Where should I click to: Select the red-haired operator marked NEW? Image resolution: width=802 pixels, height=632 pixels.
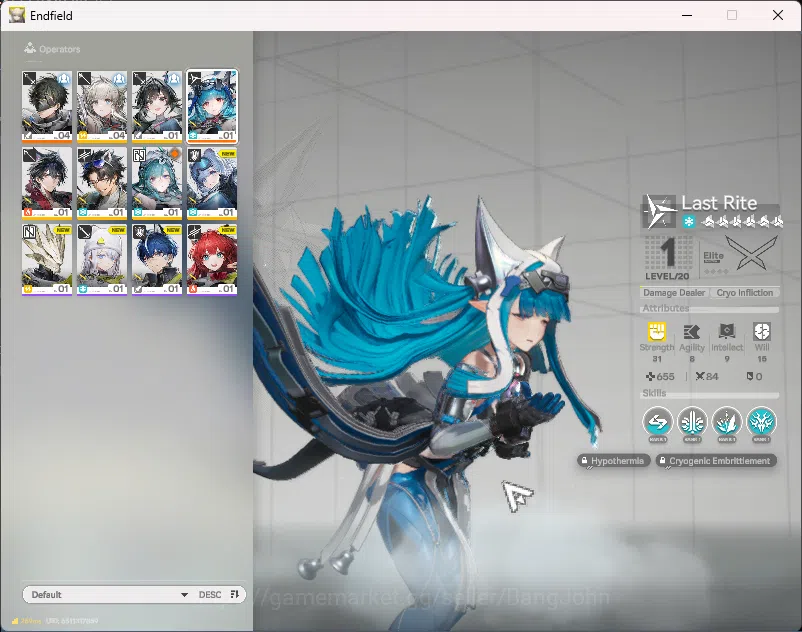(212, 259)
